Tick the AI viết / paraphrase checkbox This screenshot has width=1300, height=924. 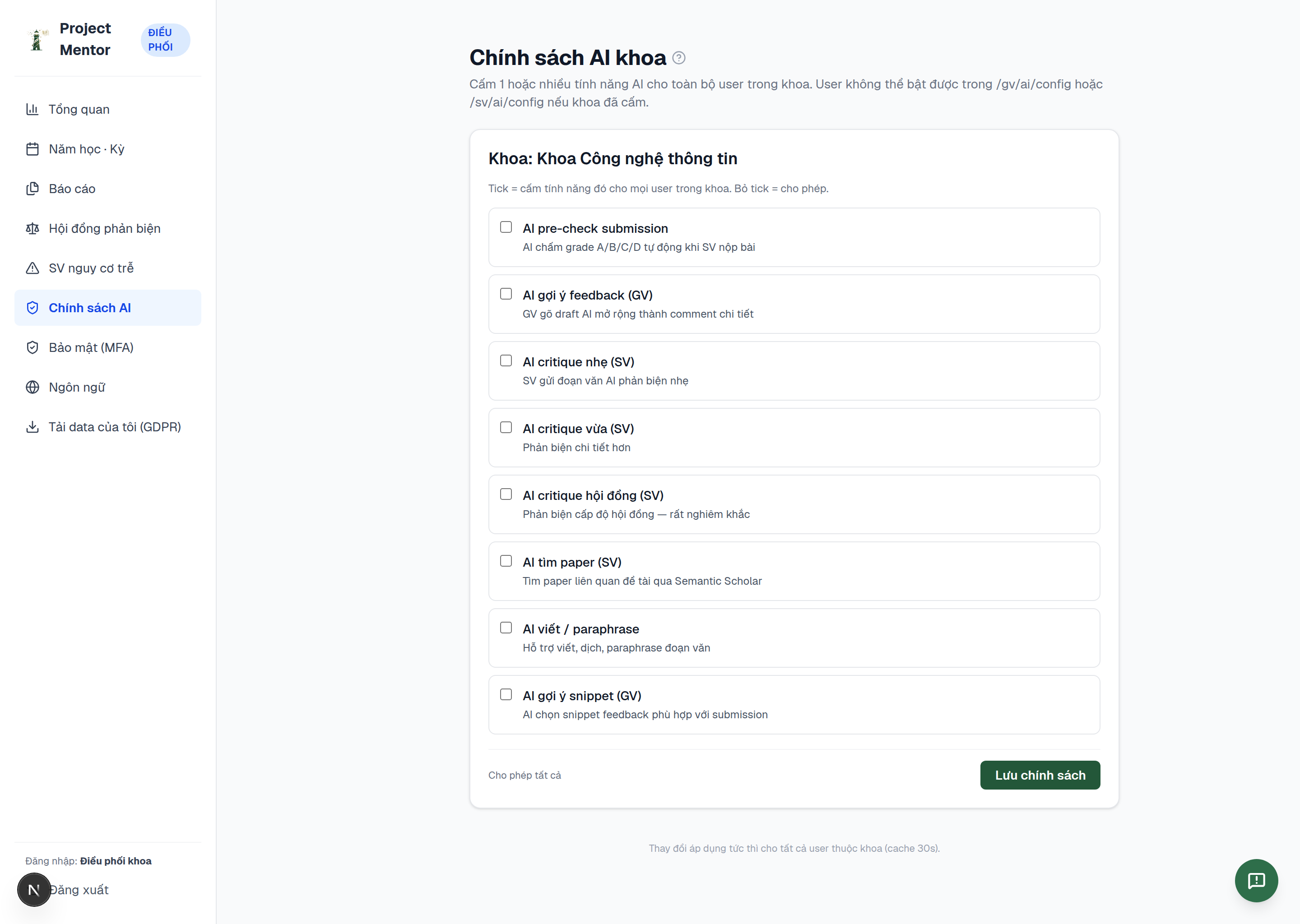[x=506, y=628]
